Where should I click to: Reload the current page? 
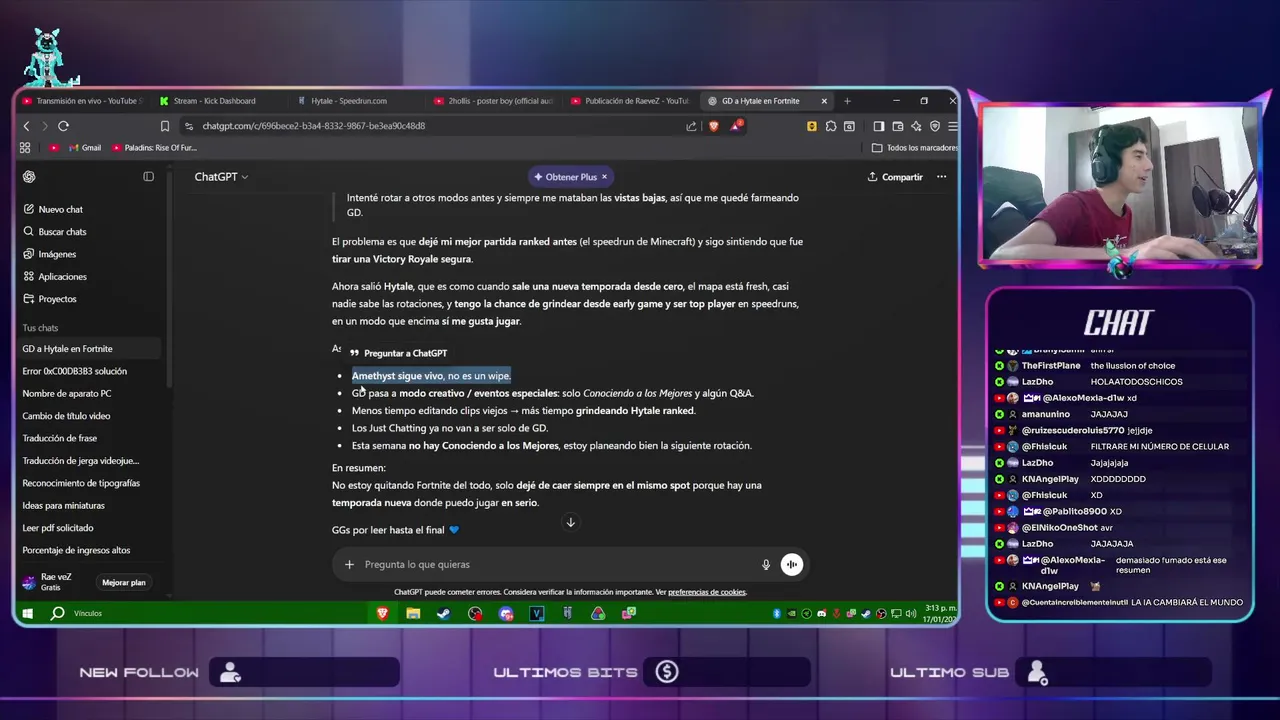63,126
